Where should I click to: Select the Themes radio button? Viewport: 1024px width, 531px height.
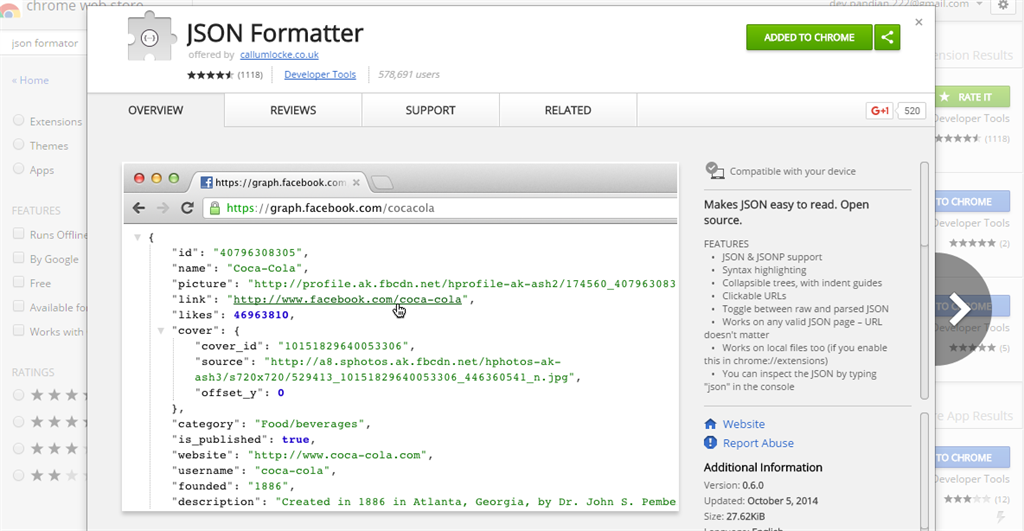pyautogui.click(x=18, y=144)
